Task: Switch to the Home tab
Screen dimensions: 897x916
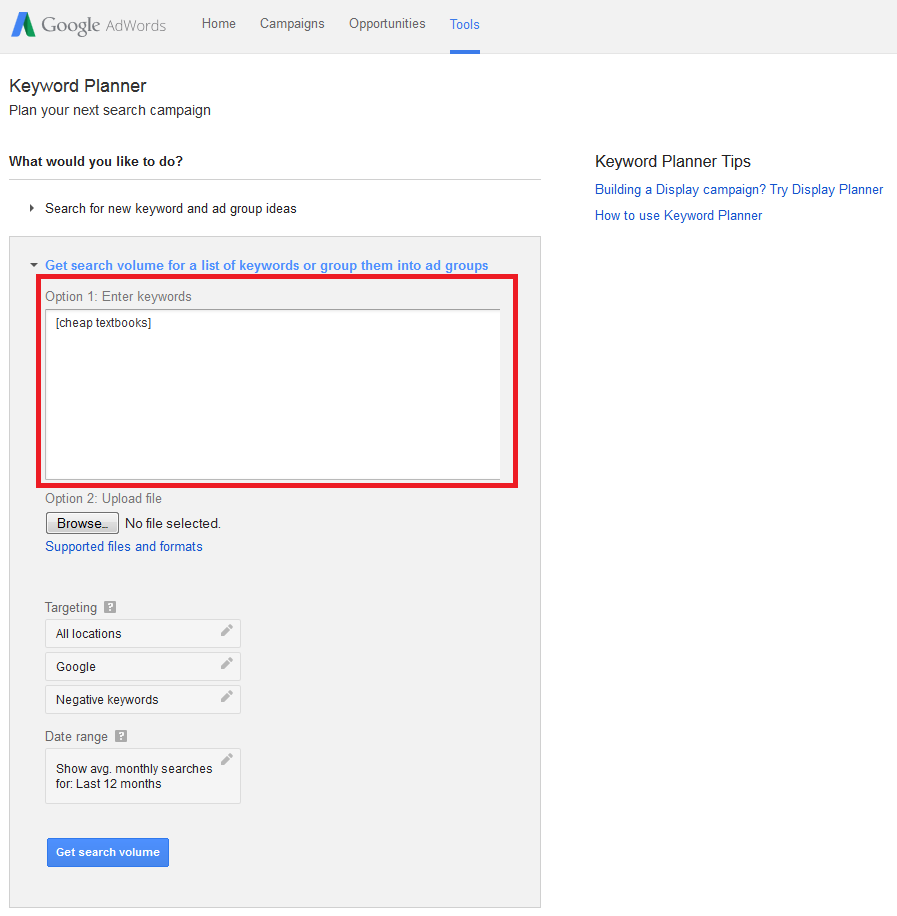Action: pos(218,23)
